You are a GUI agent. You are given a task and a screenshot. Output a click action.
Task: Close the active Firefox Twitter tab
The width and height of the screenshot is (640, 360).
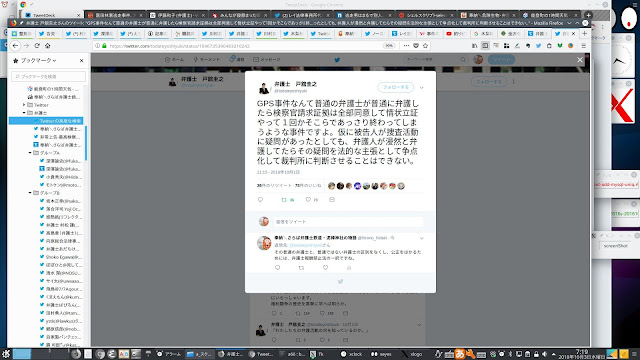(x=573, y=33)
